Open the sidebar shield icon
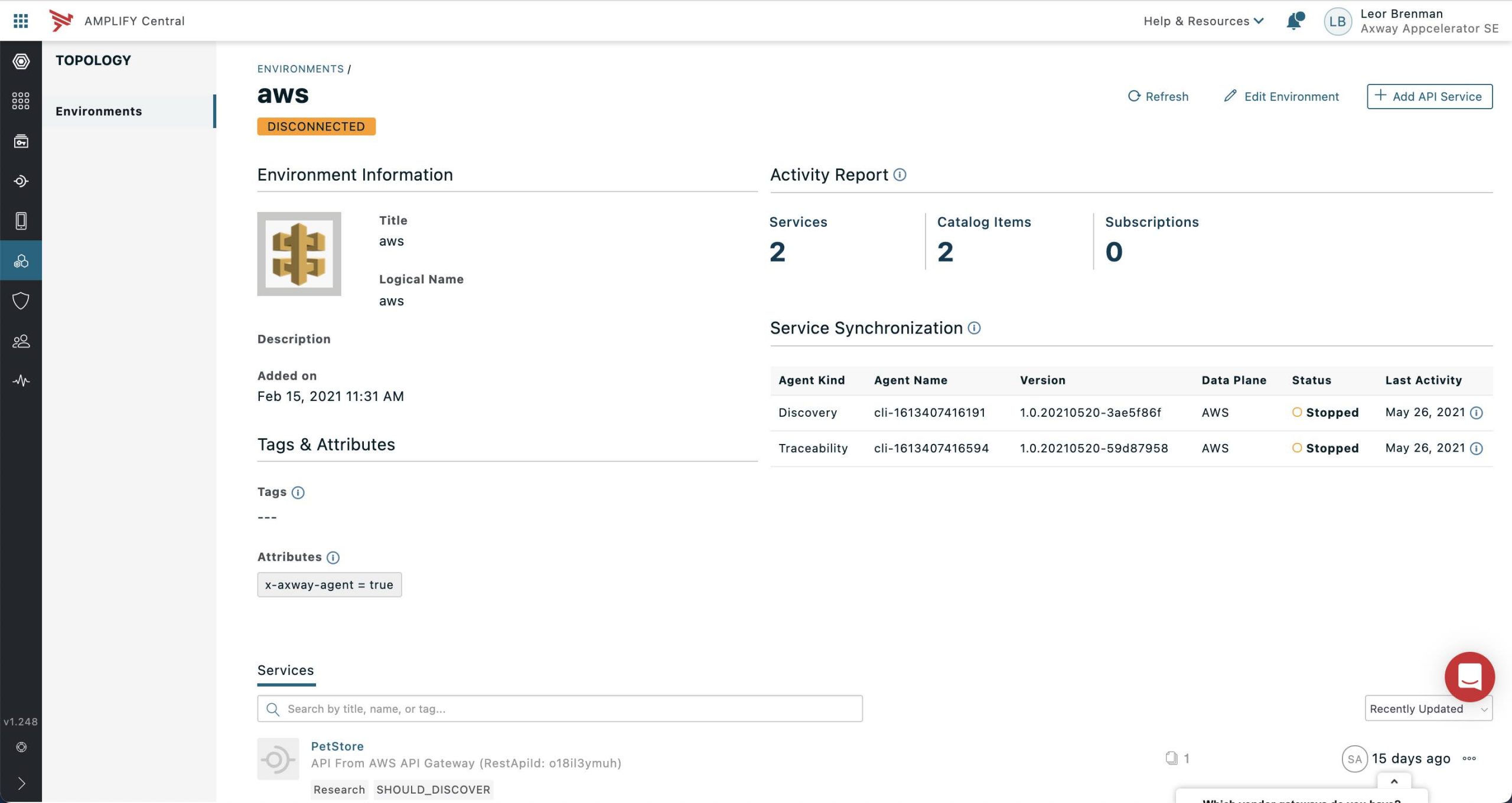This screenshot has height=803, width=1512. pyautogui.click(x=21, y=301)
